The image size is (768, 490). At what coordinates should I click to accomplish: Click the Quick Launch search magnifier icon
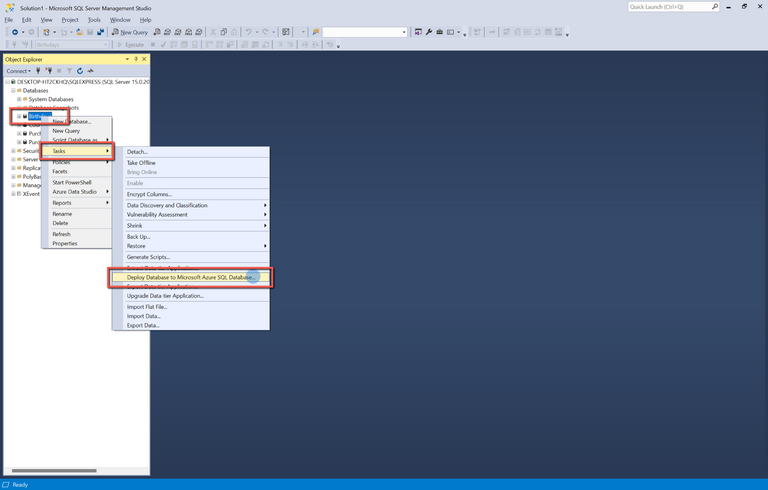(x=714, y=7)
